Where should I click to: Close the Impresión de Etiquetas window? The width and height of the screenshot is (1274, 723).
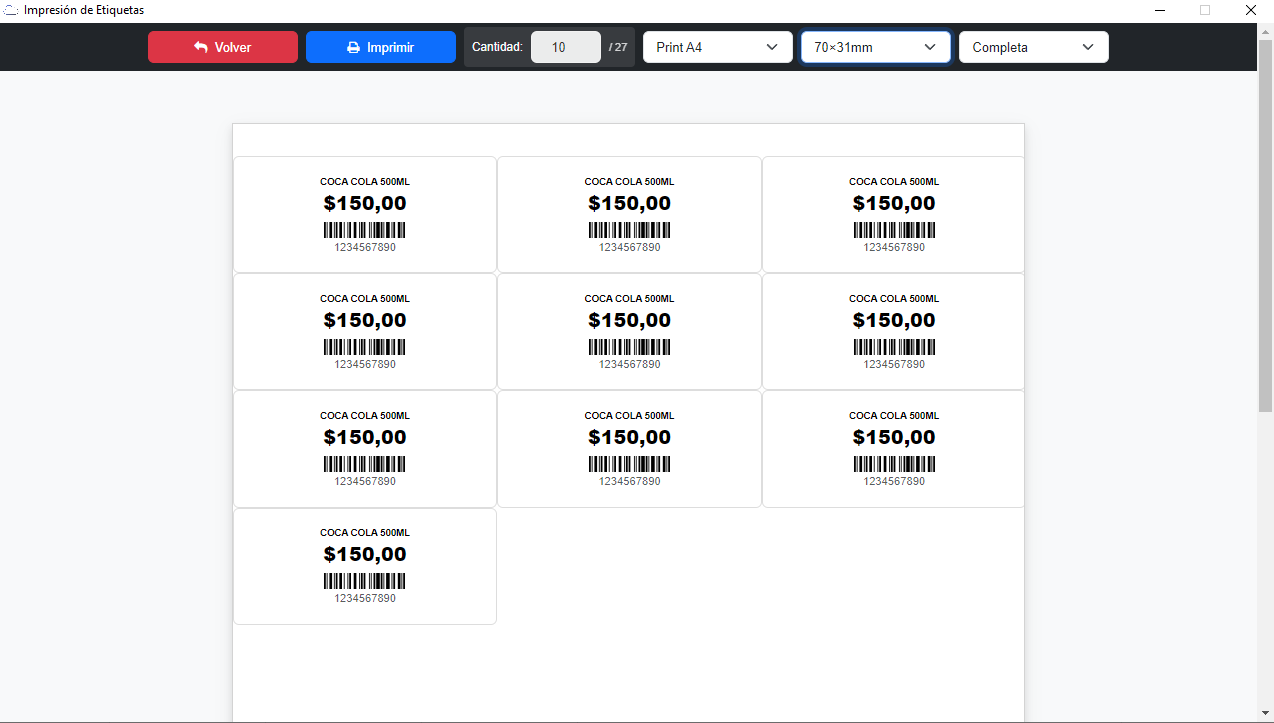[x=1250, y=10]
